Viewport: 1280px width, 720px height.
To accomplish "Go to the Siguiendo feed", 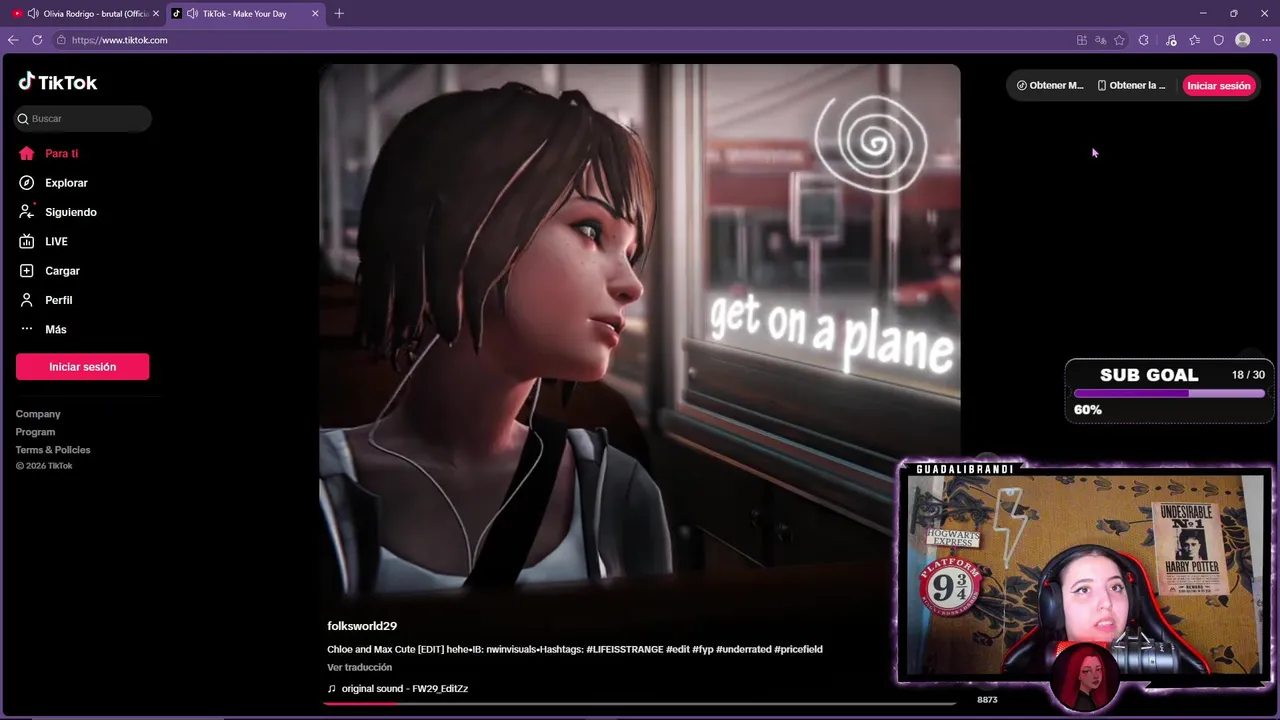I will tap(70, 212).
